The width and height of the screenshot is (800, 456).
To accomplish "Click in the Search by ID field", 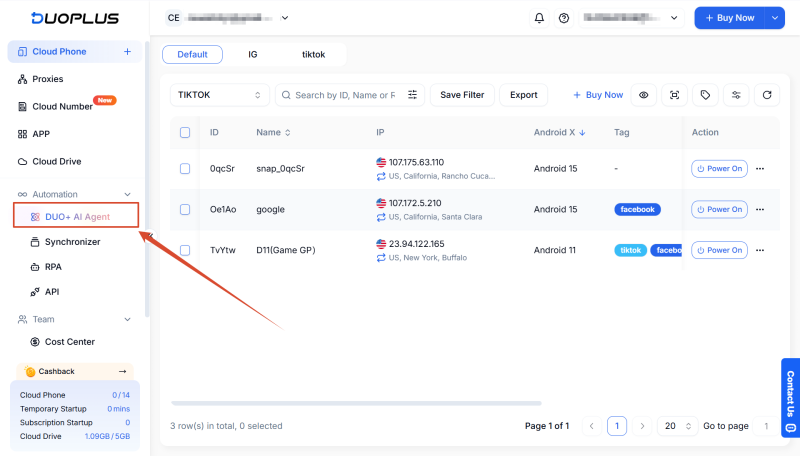I will click(345, 95).
